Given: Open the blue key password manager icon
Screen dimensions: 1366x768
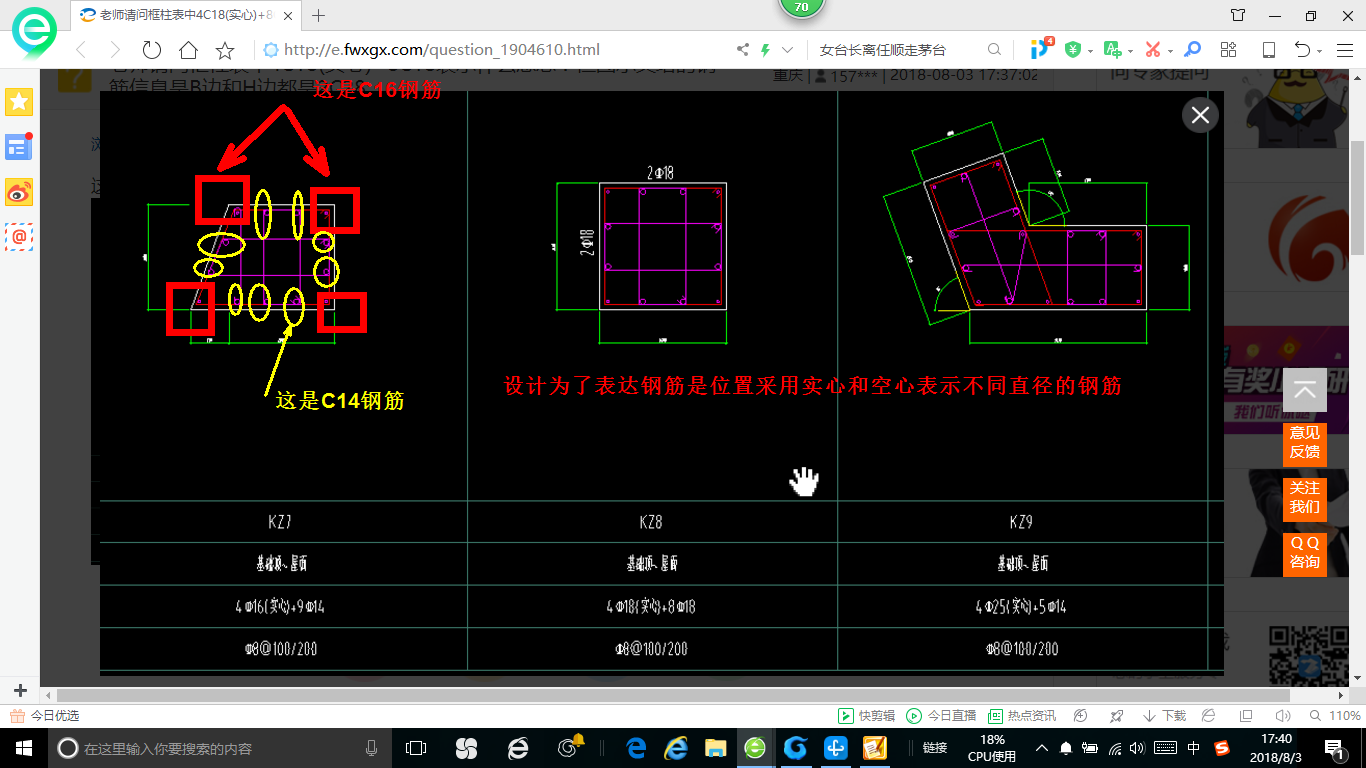Looking at the screenshot, I should 1192,50.
